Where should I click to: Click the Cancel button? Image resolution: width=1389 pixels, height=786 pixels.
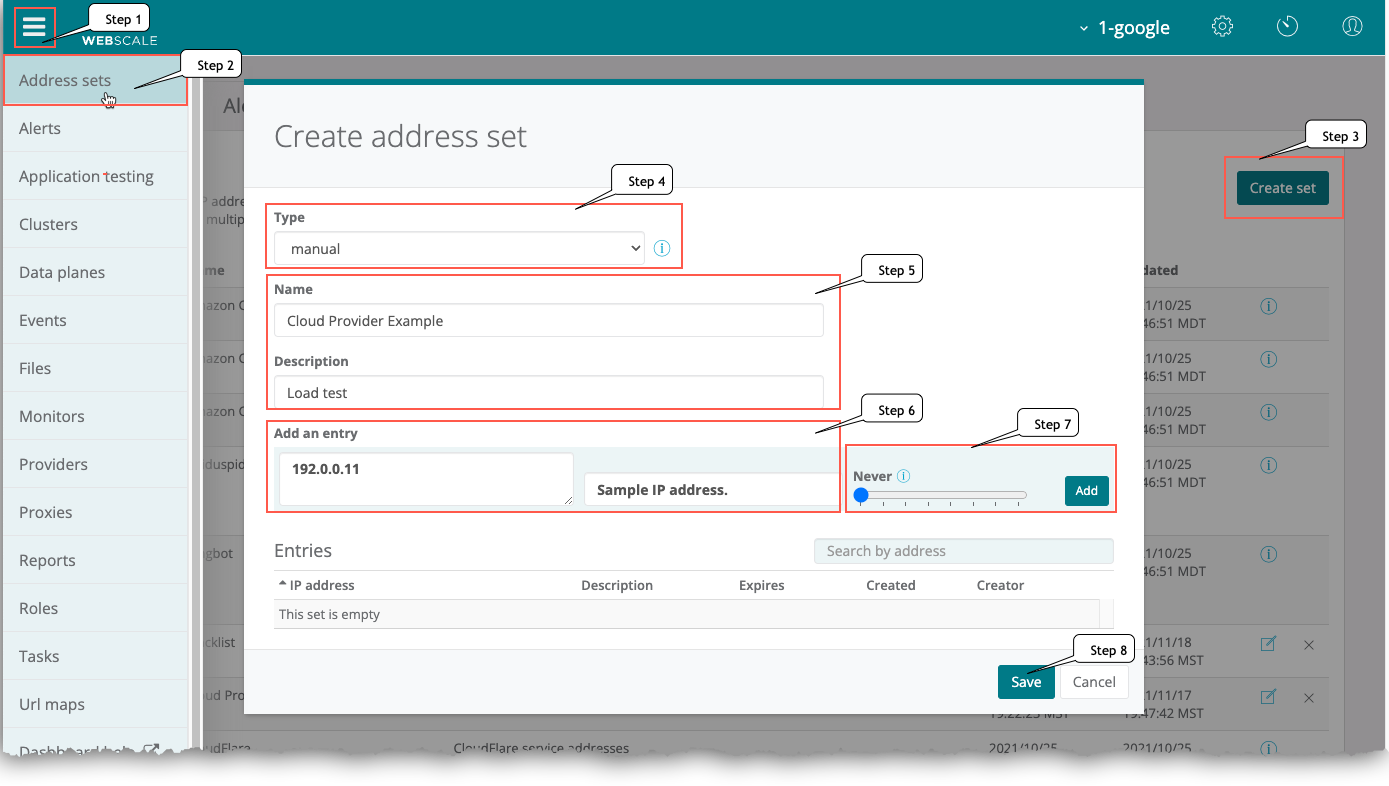pos(1094,682)
